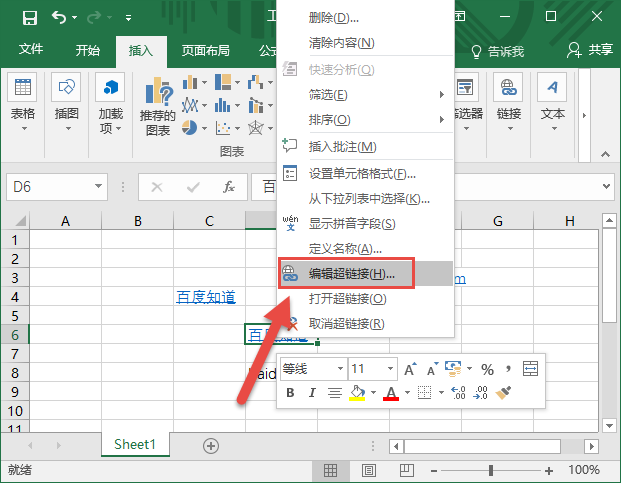Click the zoom slider handle
621x483 pixels.
pyautogui.click(x=491, y=470)
